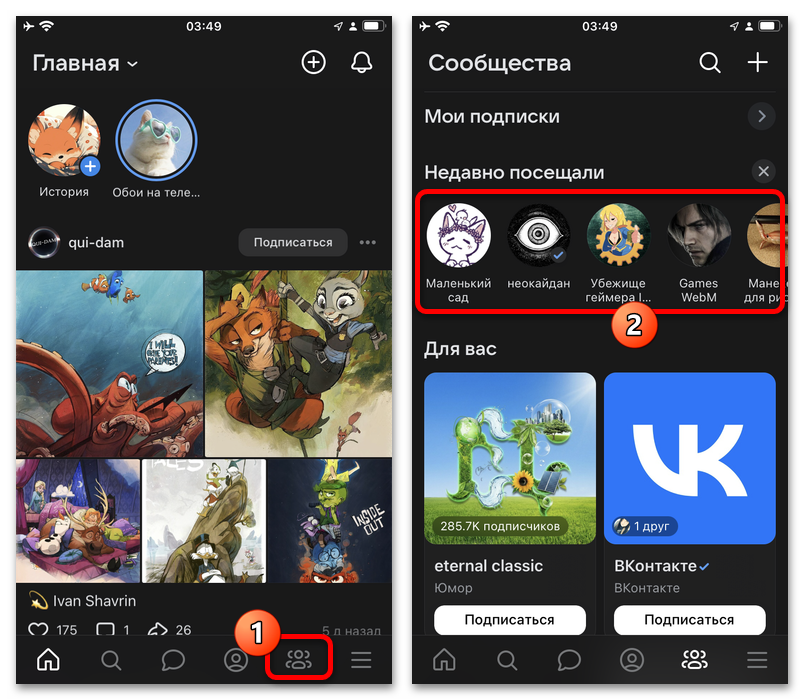Go to Home tab in right phone
804x700 pixels.
tap(444, 660)
